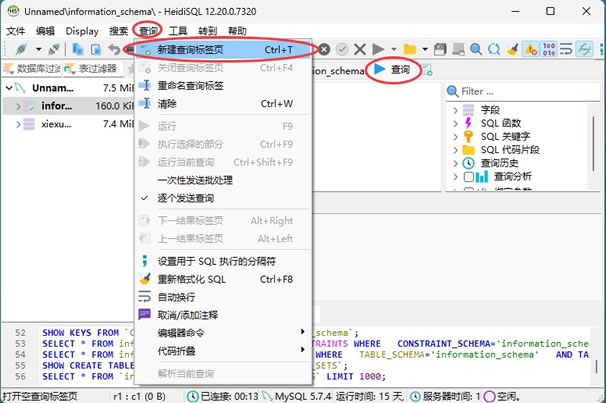
Task: Choose 设置用于 SQL 执行的分隔符 entry
Action: click(x=223, y=261)
